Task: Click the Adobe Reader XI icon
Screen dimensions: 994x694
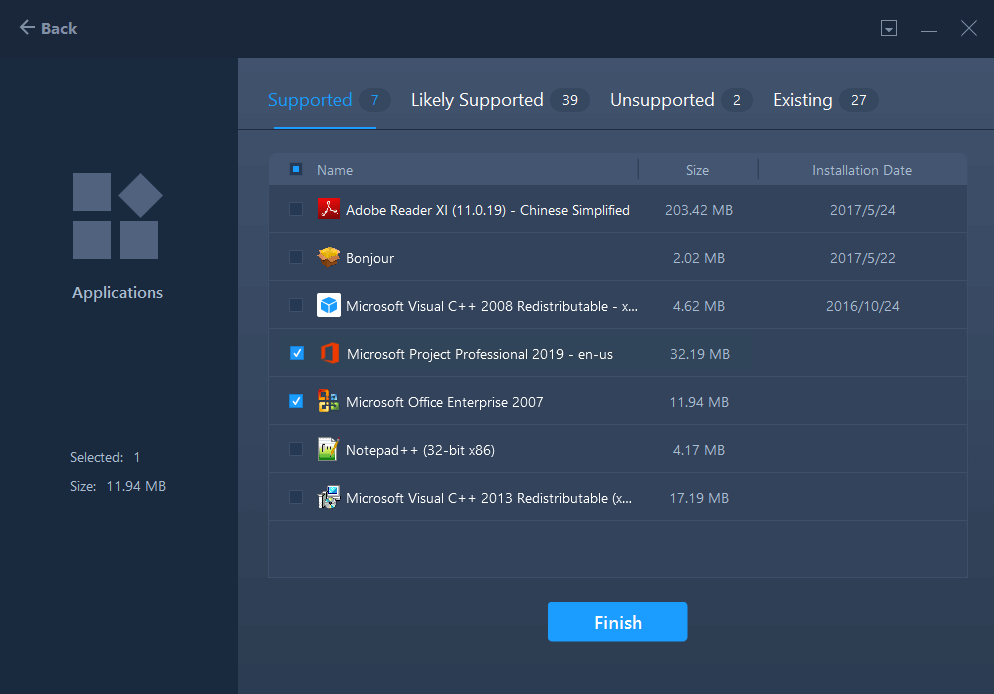Action: (x=329, y=209)
